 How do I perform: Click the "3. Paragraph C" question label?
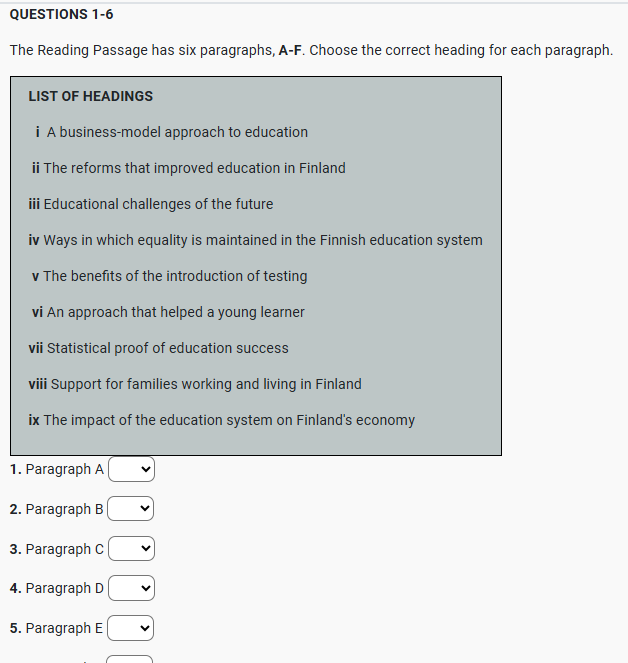[57, 549]
